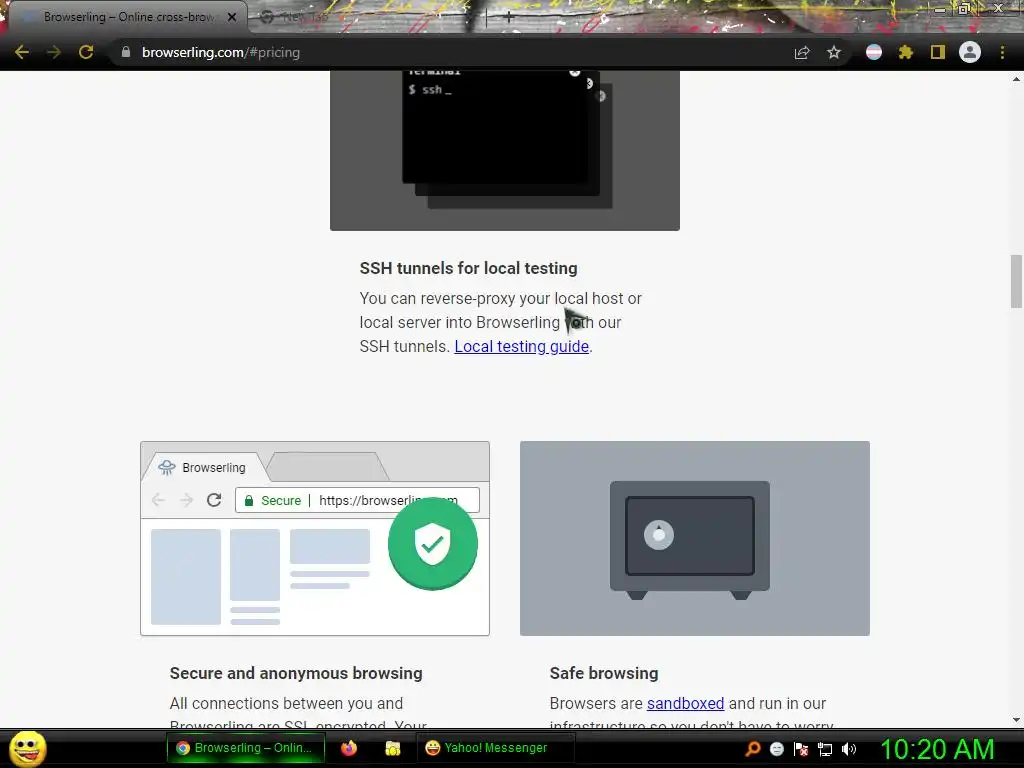Screen dimensions: 1024x768
Task: Close the Browserling tab
Action: (x=232, y=17)
